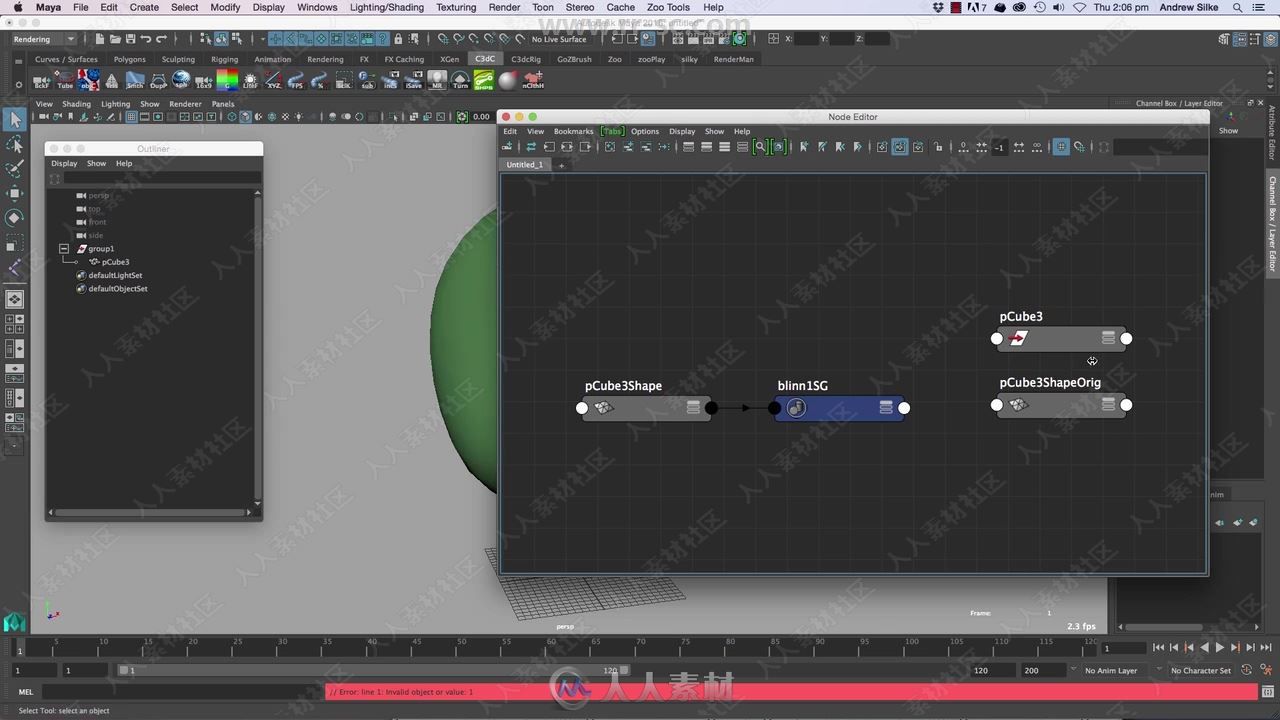
Task: Toggle pCube3Shape node view mode button
Action: (x=693, y=407)
